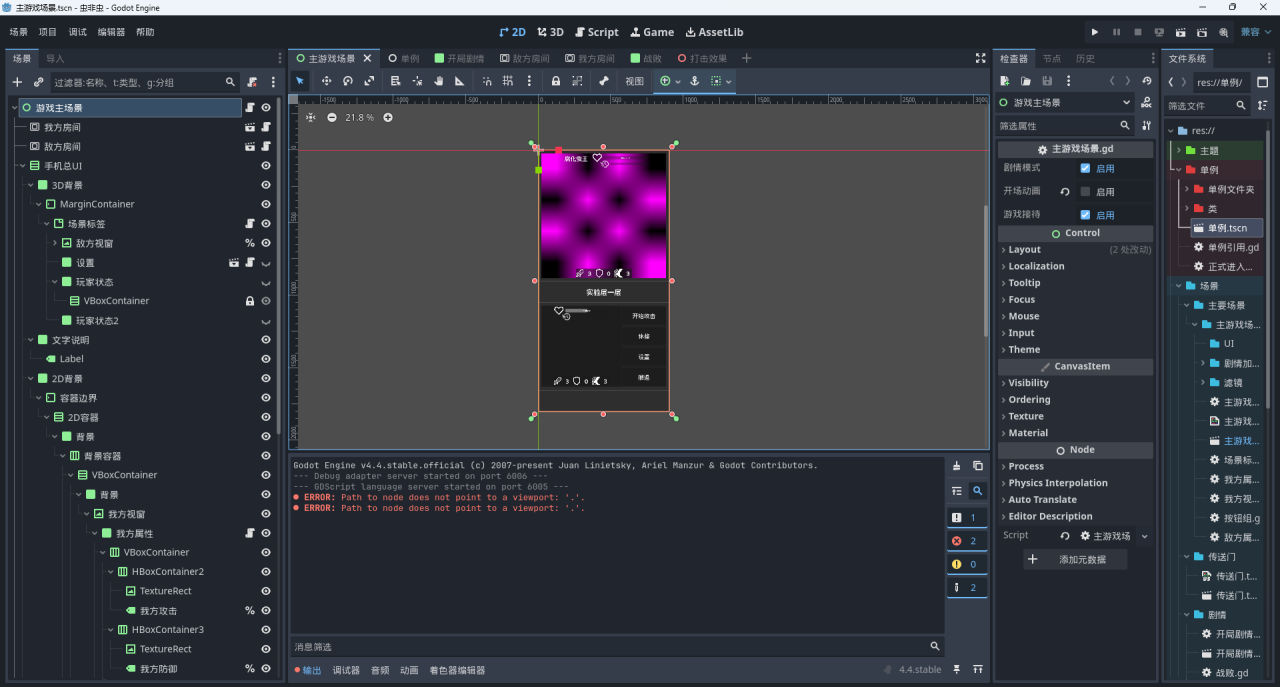Expand the Layout section in Inspector

click(1024, 250)
